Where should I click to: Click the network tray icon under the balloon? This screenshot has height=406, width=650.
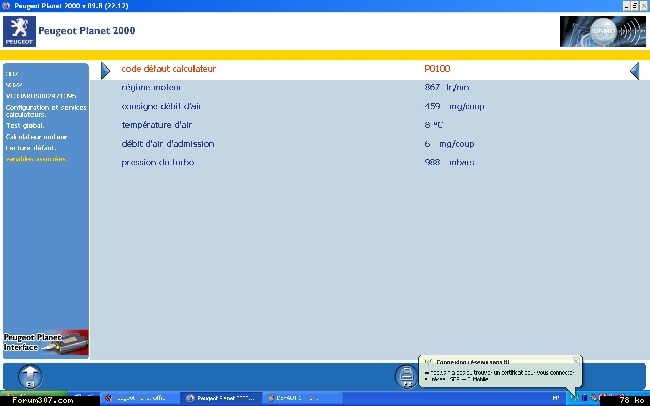(x=575, y=398)
